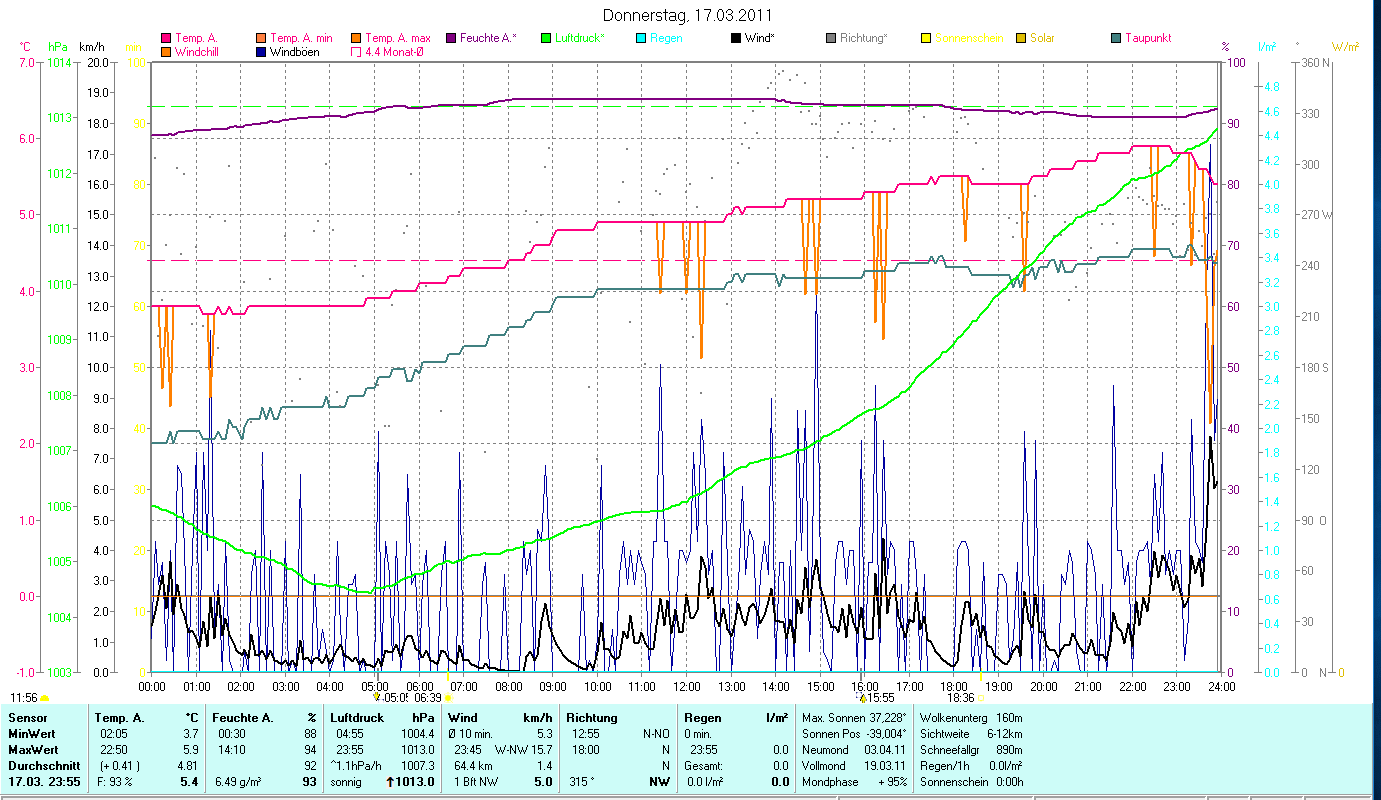Click the pink Temp. A. legend square
The width and height of the screenshot is (1381, 800).
click(x=167, y=38)
